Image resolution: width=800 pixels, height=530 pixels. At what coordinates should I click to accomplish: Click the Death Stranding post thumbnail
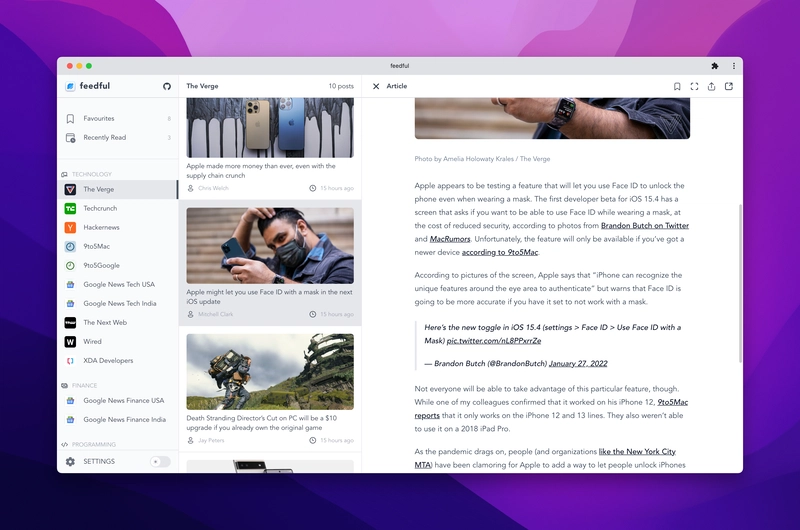pyautogui.click(x=270, y=371)
